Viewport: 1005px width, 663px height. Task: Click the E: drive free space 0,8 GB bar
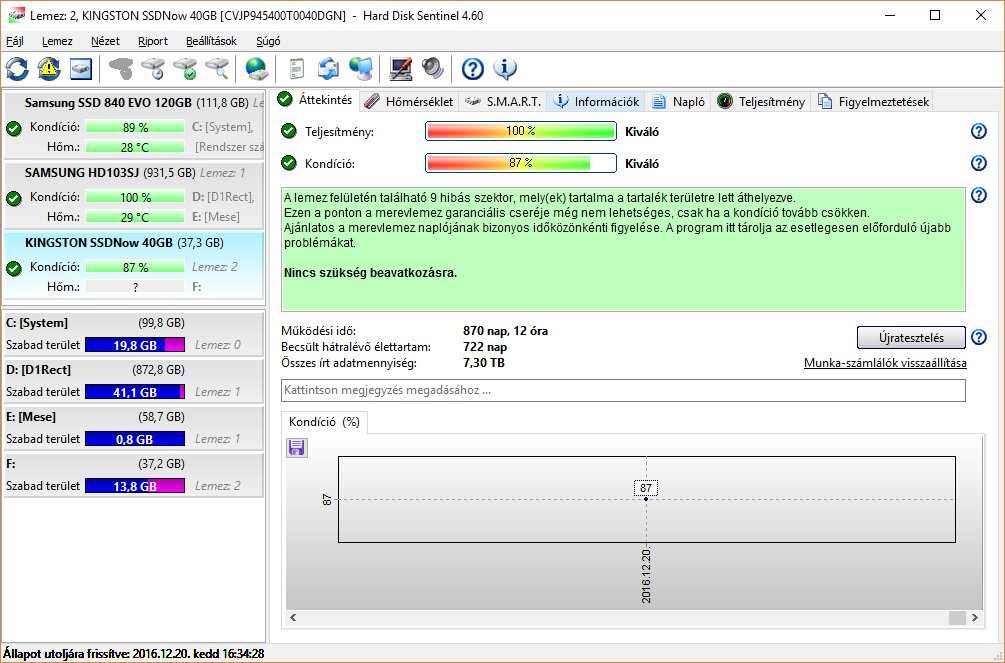point(135,439)
